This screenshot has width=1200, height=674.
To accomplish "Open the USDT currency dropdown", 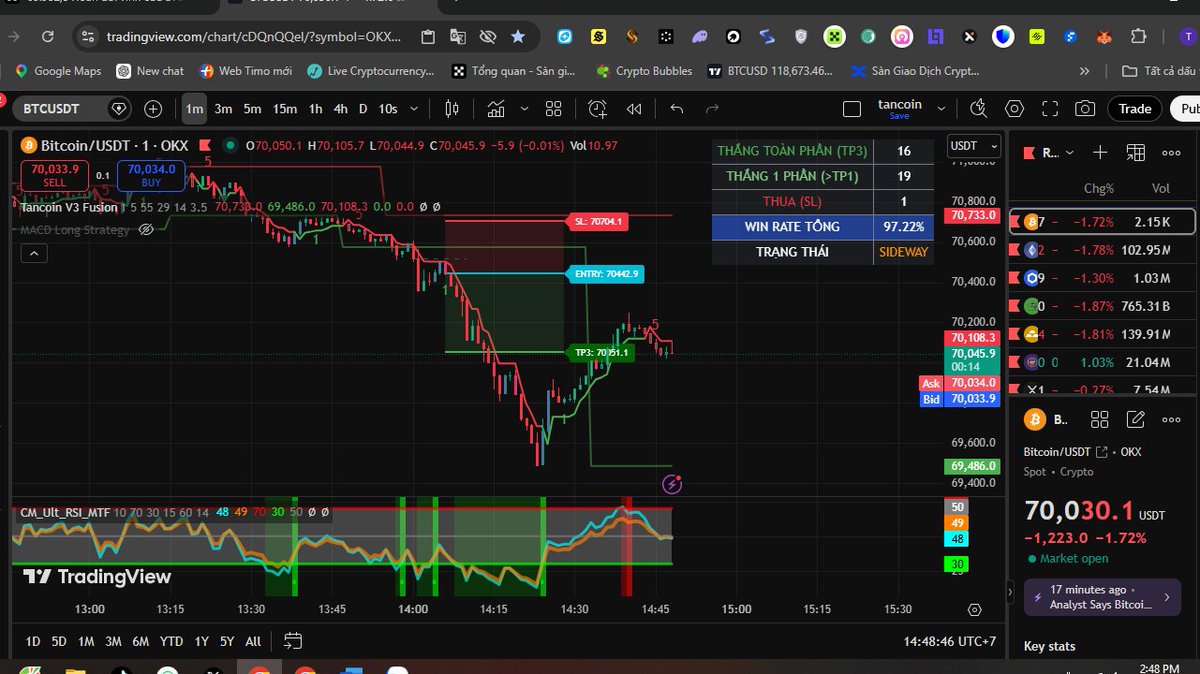I will tap(973, 146).
